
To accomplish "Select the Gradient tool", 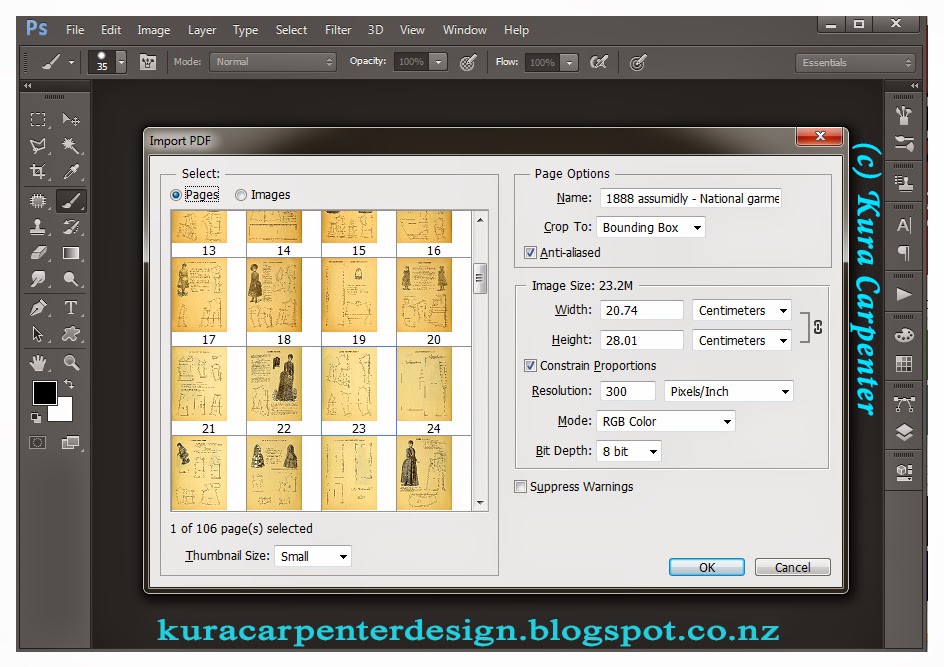I will tap(71, 253).
